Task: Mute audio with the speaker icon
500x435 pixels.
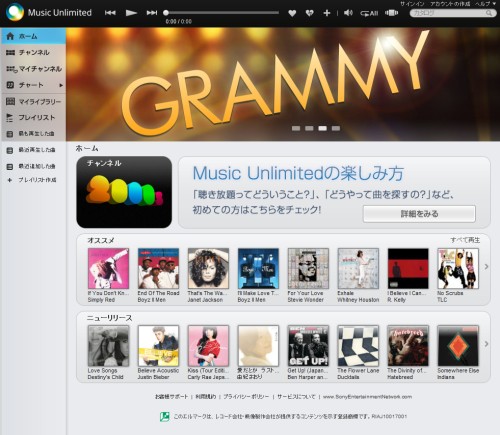Action: click(348, 13)
